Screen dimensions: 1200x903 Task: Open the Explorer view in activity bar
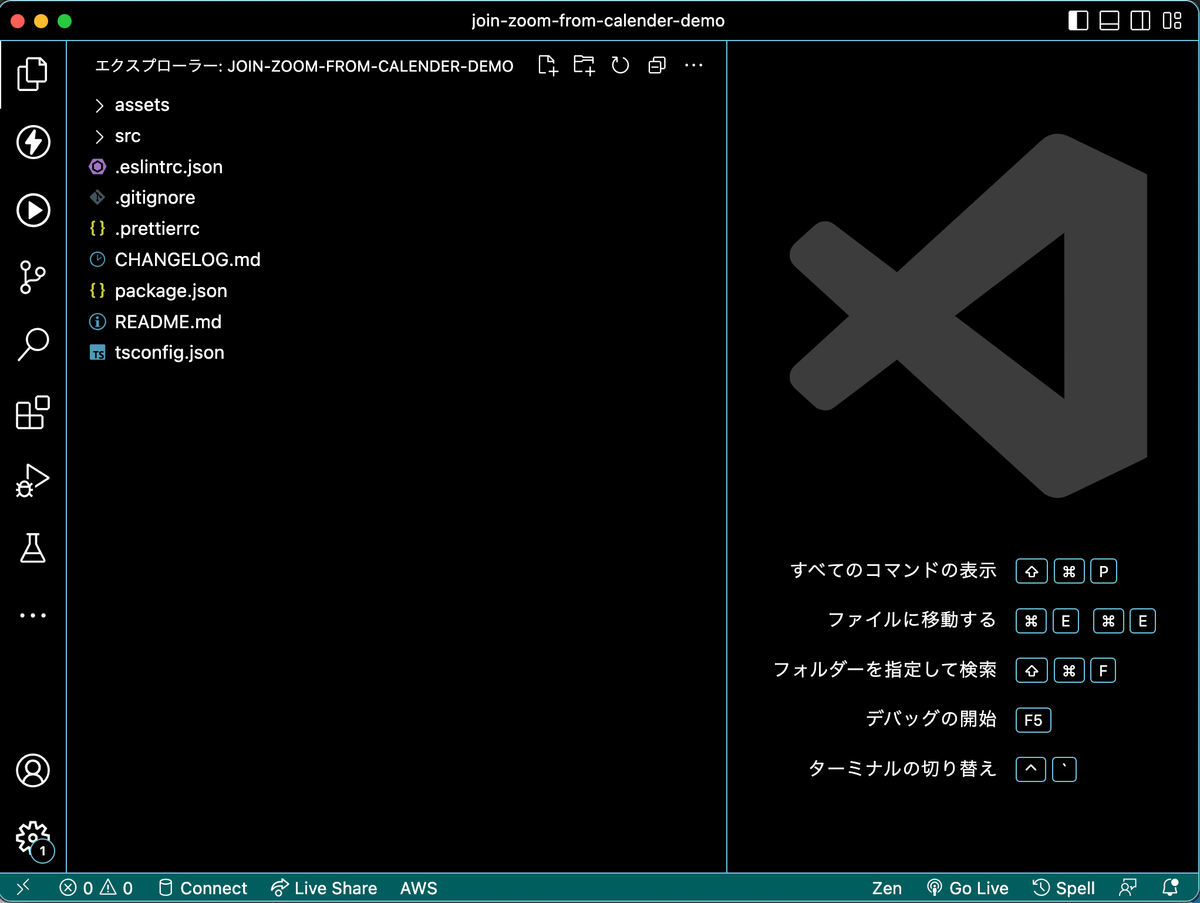pos(33,75)
